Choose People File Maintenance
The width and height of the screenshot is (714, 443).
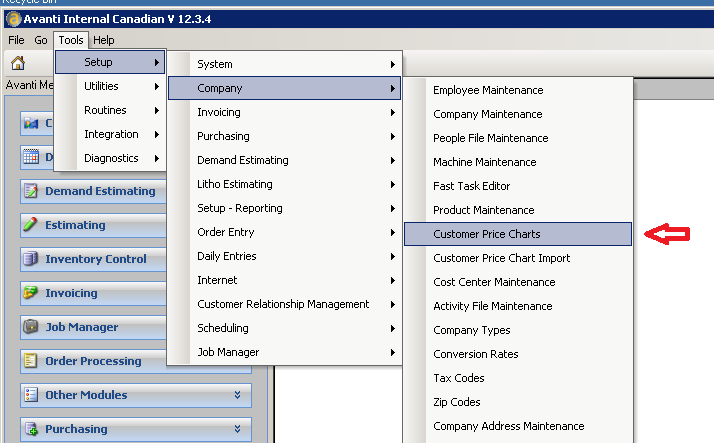click(x=518, y=138)
